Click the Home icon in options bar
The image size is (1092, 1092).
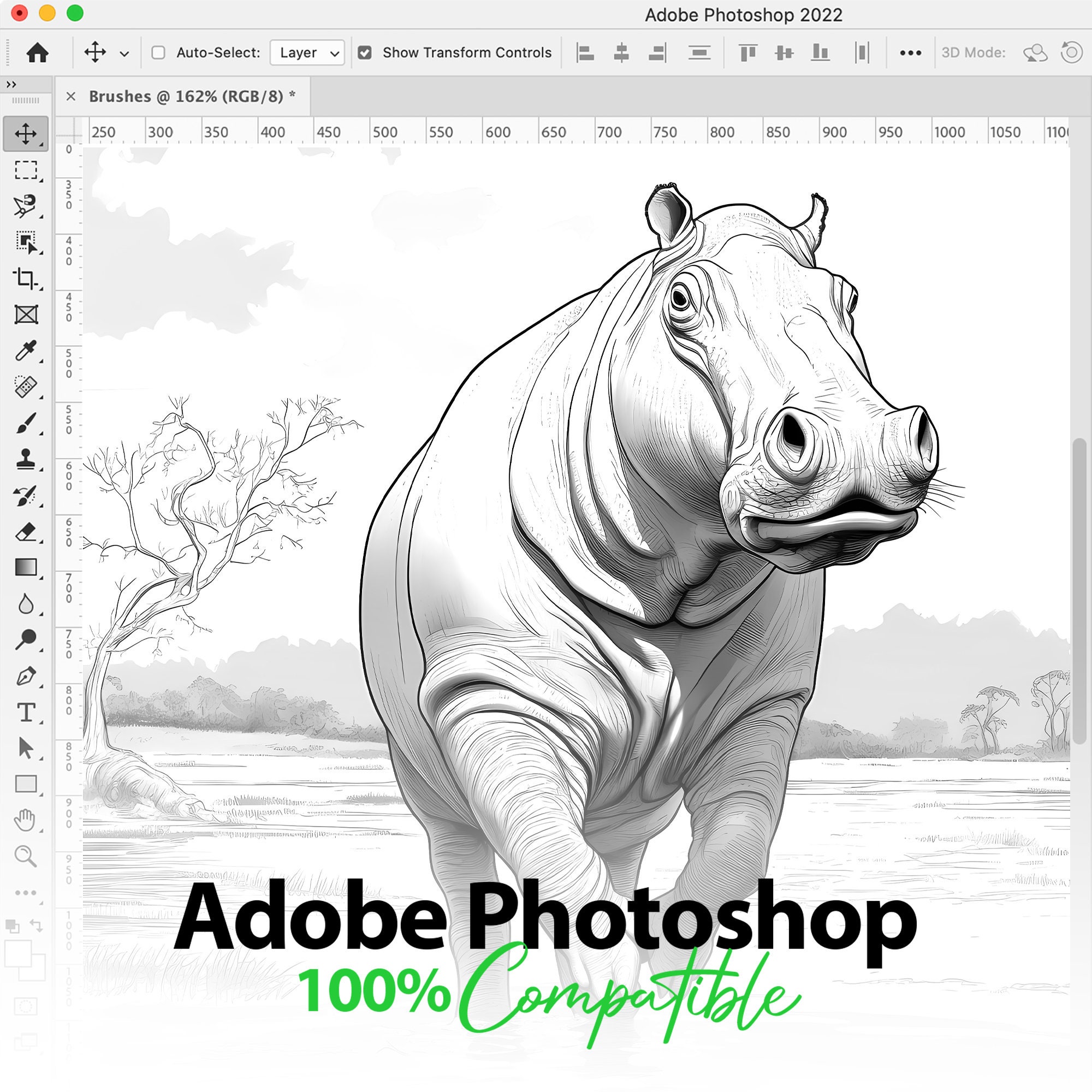click(x=37, y=52)
